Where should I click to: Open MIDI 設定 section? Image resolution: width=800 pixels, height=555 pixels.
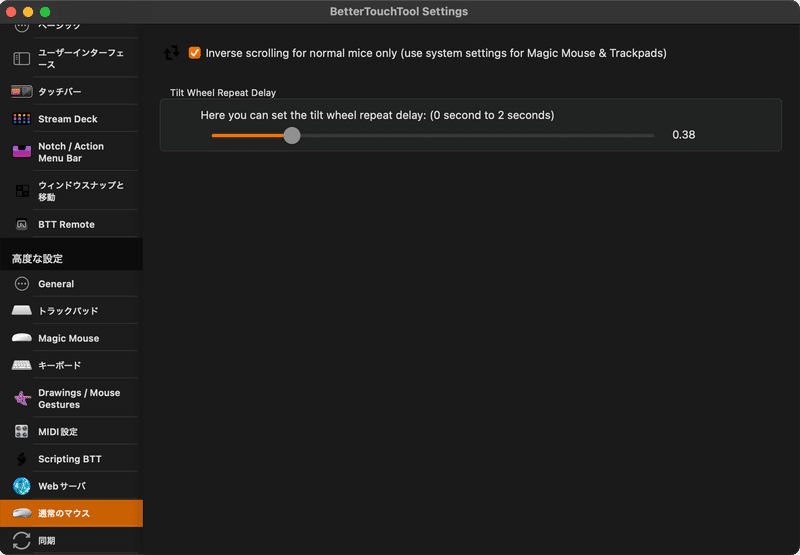[x=71, y=432]
